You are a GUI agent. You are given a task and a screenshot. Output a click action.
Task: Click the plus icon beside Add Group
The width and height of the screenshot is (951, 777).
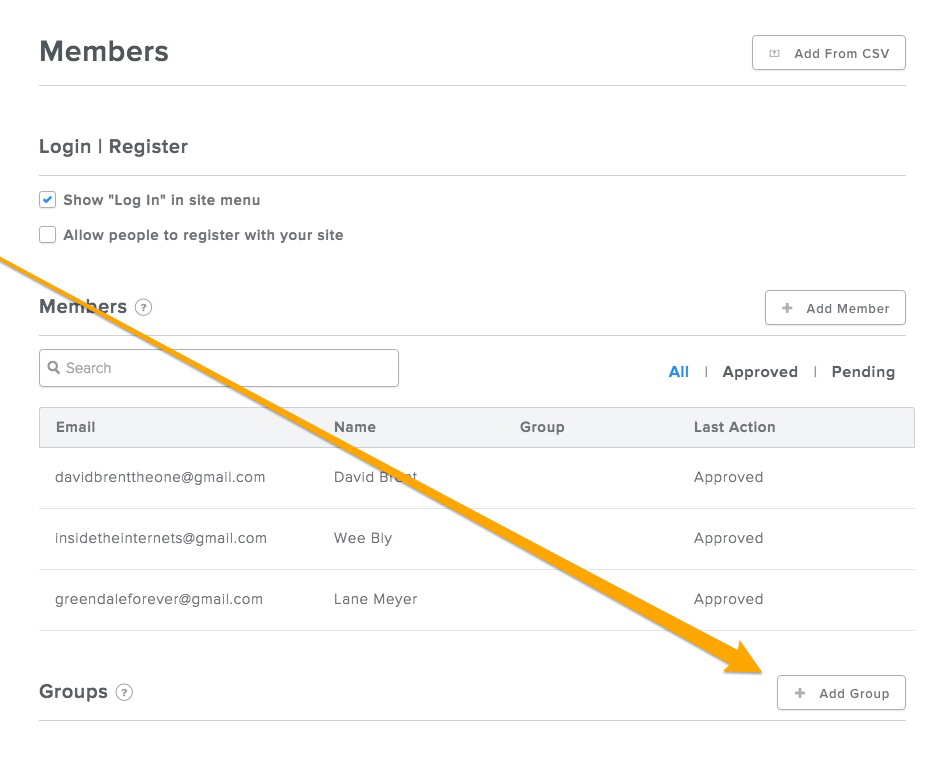(800, 693)
